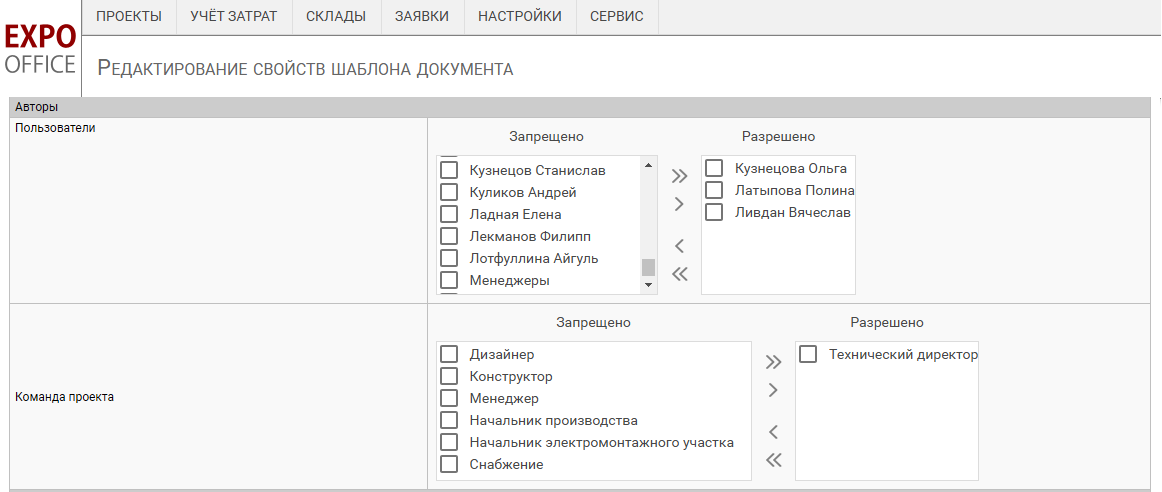Go to the Настройки menu
Screen dimensions: 1162x492
(x=519, y=16)
